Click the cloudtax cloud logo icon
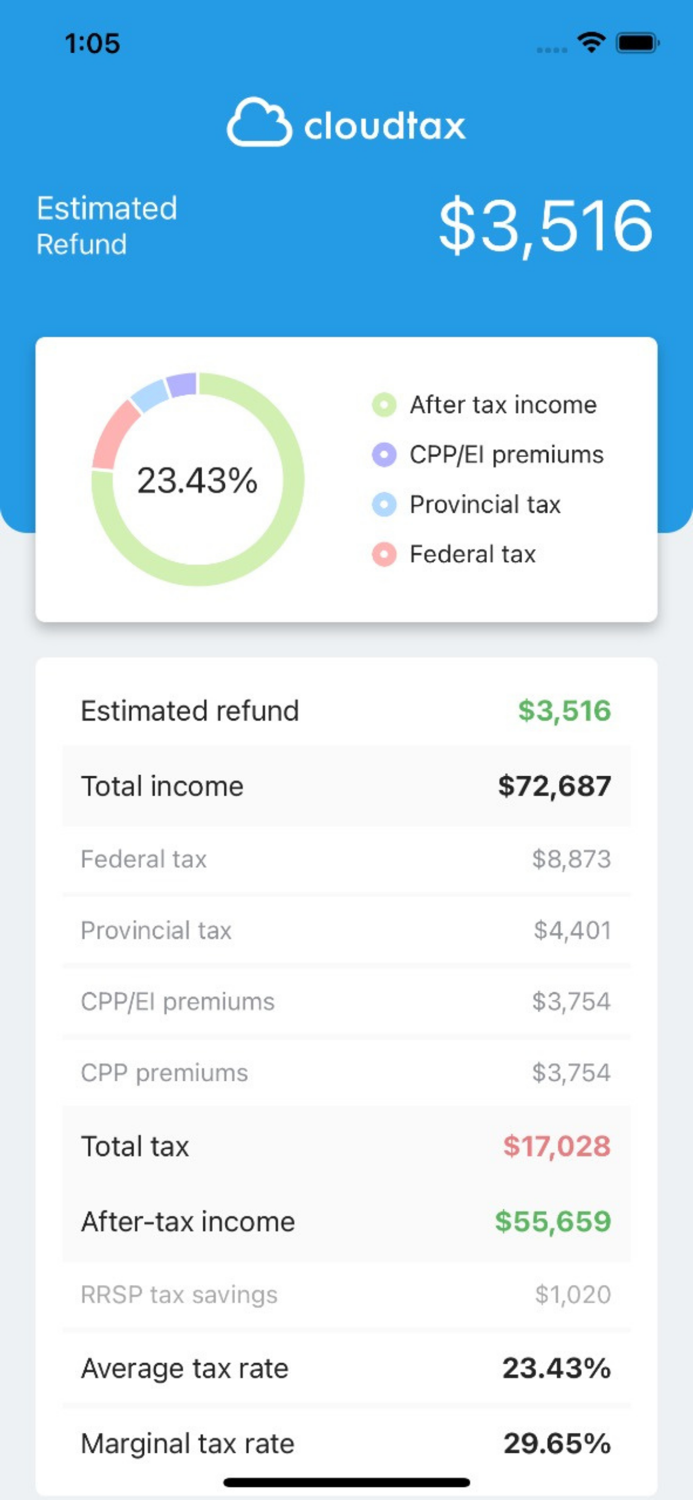Screen dimensions: 693x1500 tap(260, 124)
